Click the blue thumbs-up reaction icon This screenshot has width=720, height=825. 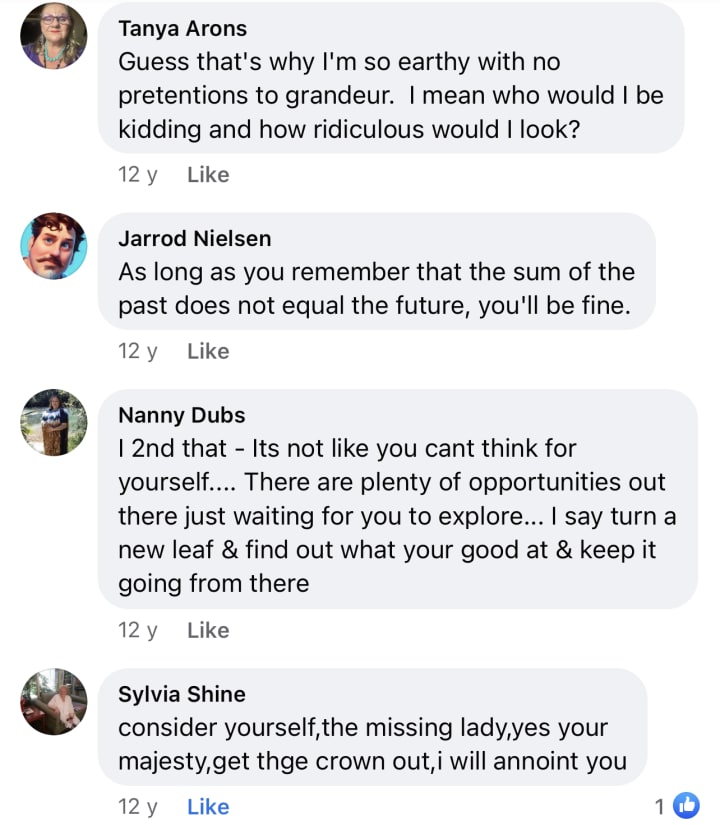point(686,806)
